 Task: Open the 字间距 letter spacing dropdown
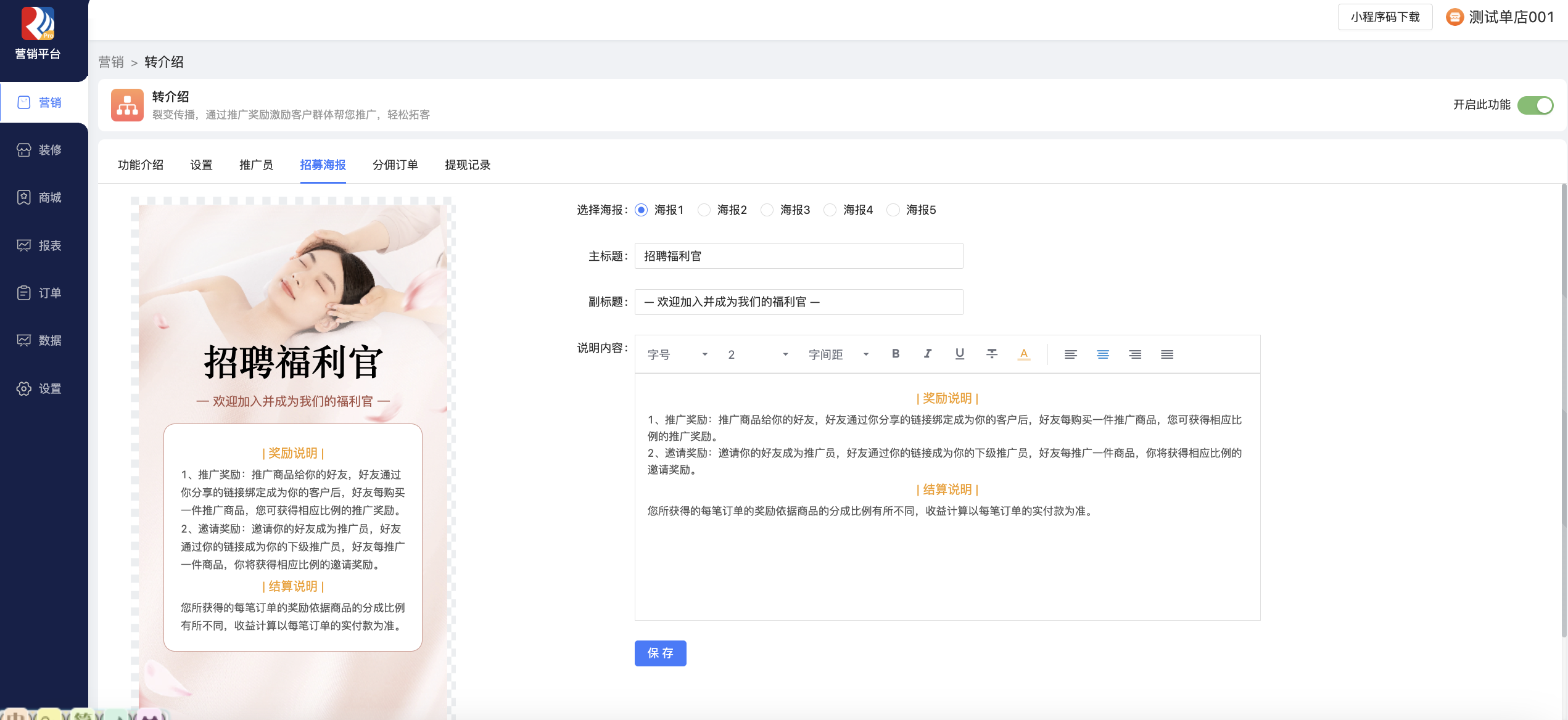[839, 354]
